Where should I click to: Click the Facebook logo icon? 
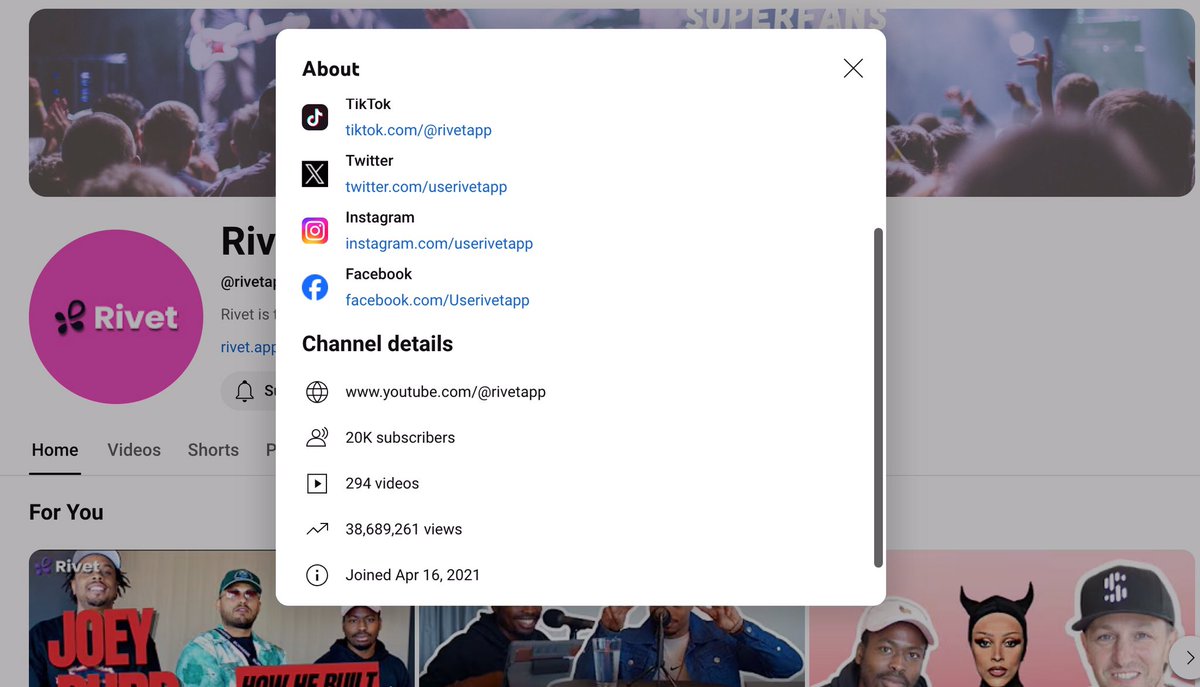(x=315, y=288)
